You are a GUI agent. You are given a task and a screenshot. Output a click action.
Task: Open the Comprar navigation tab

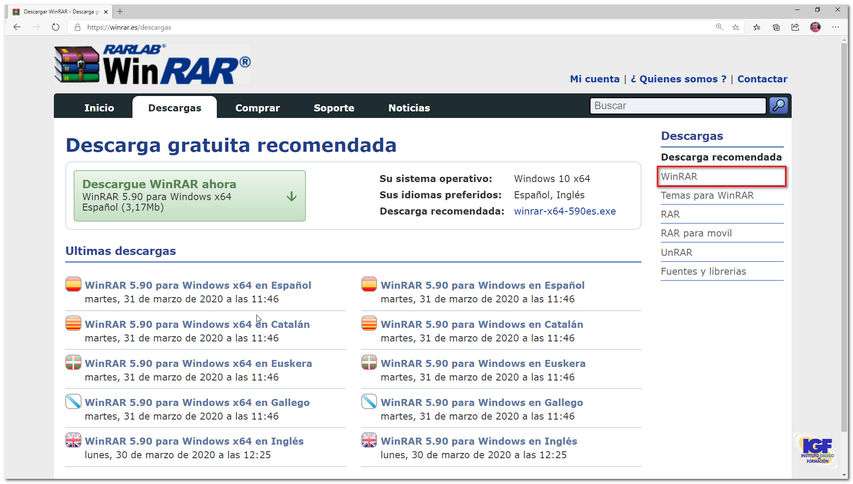point(257,108)
